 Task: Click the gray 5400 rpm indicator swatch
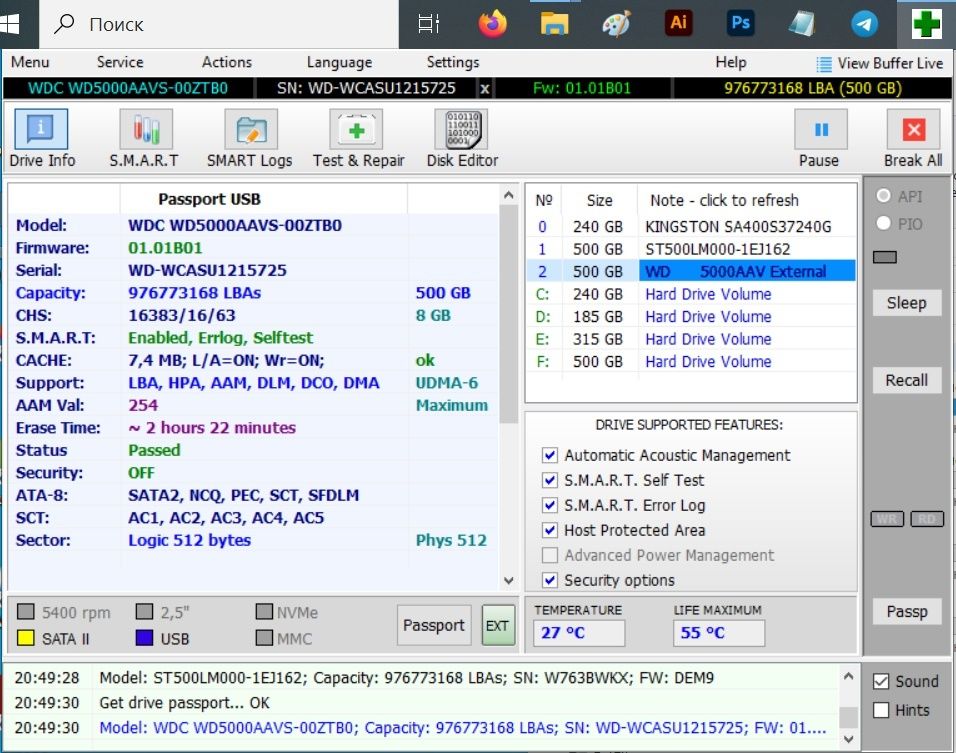pyautogui.click(x=26, y=612)
